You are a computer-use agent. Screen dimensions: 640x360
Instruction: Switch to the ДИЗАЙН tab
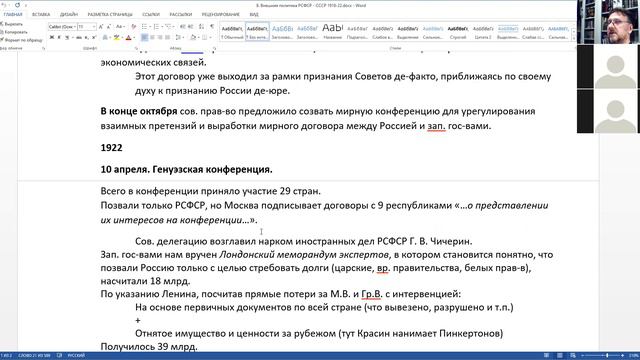[69, 14]
